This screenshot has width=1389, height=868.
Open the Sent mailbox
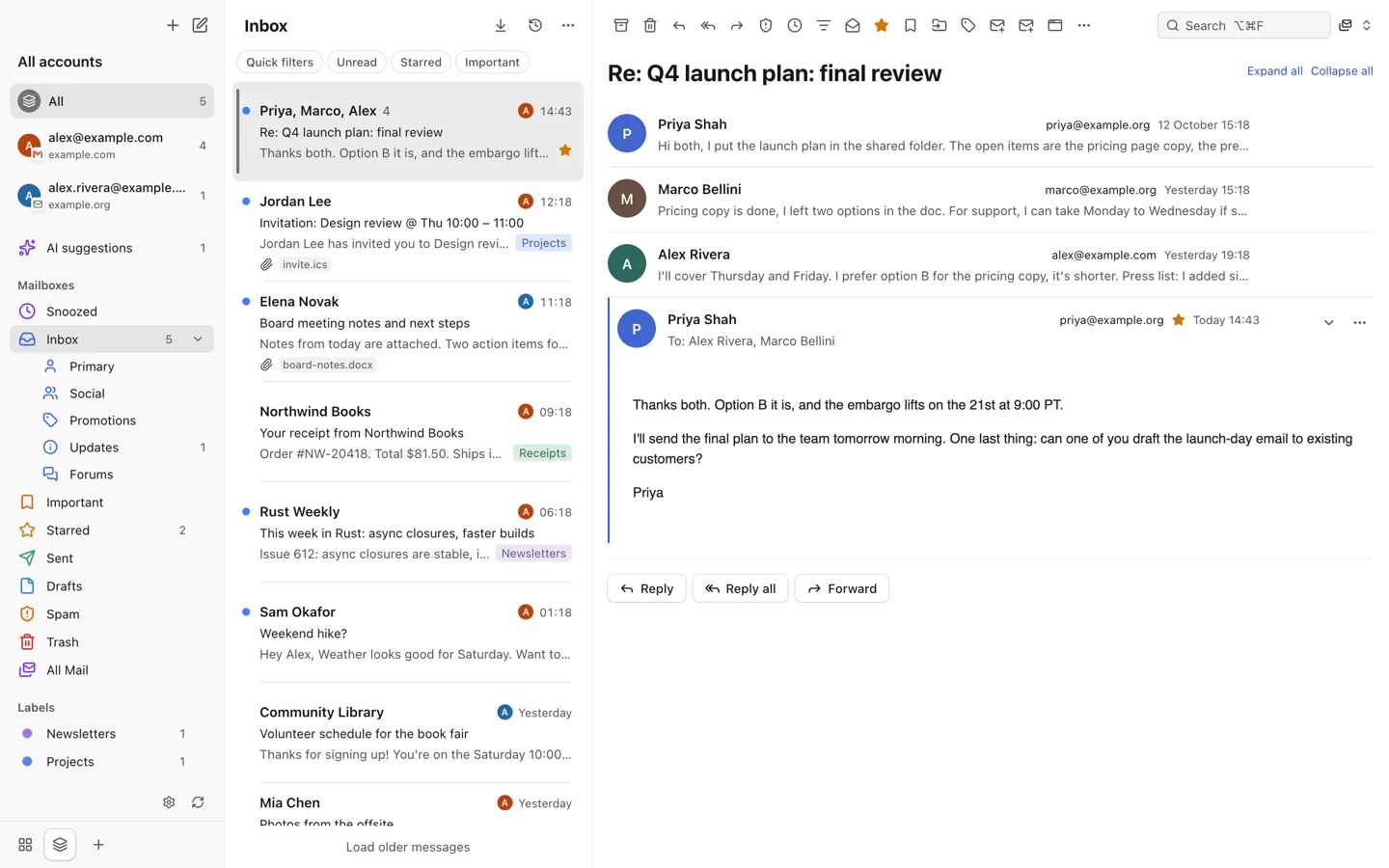[x=112, y=558]
